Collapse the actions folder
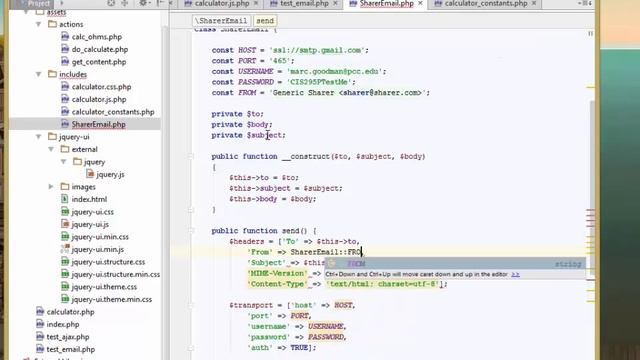Viewport: 640px width, 360px height. click(x=38, y=24)
